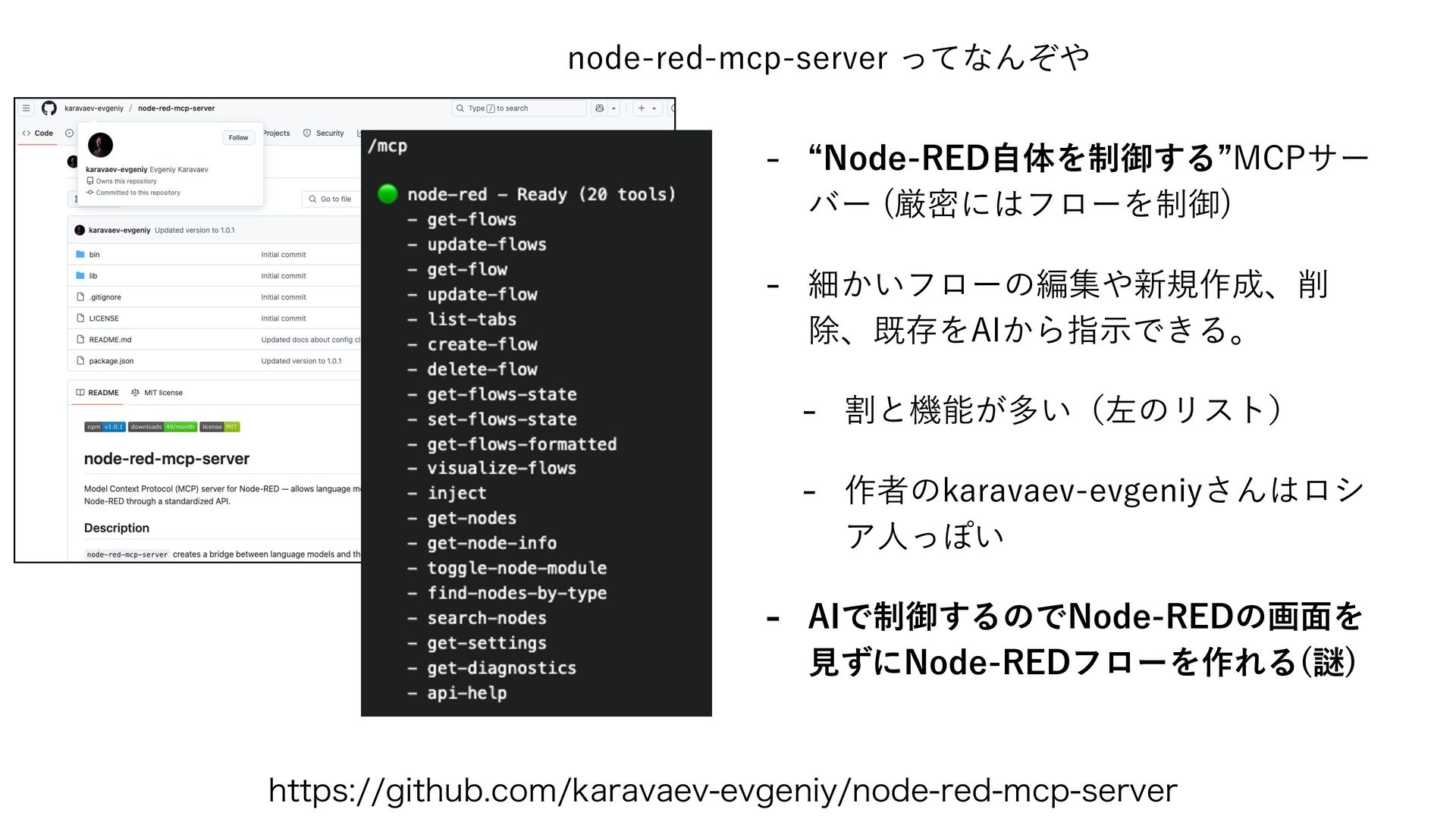
Task: Click commit message 'Updated version to 1.0.1' in header
Action: pos(195,231)
